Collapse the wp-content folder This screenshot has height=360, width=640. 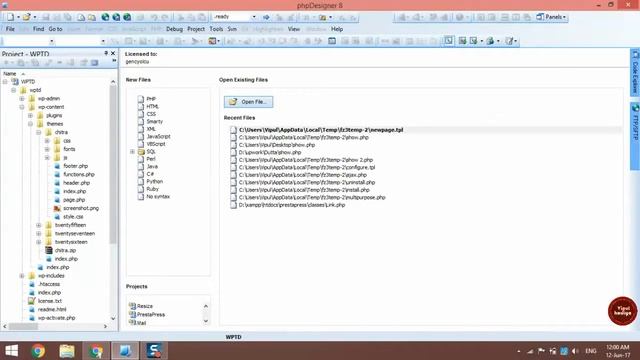click(x=22, y=107)
